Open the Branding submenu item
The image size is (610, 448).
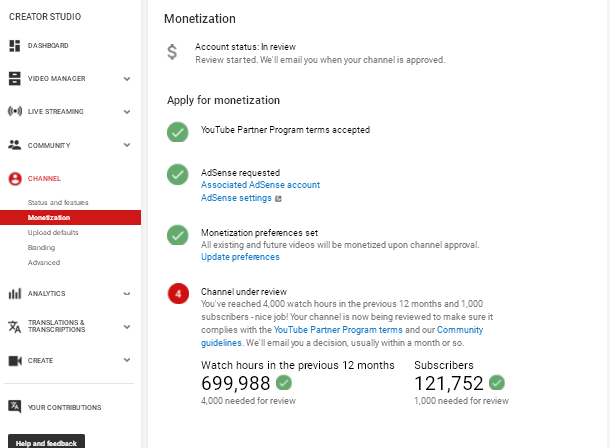pos(41,248)
